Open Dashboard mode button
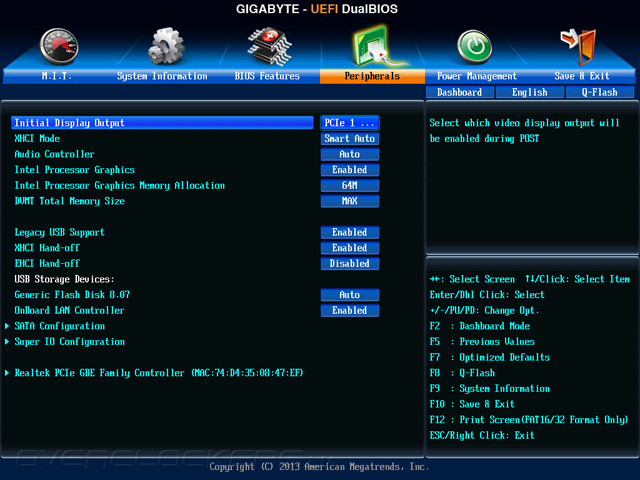The width and height of the screenshot is (640, 480). (460, 92)
